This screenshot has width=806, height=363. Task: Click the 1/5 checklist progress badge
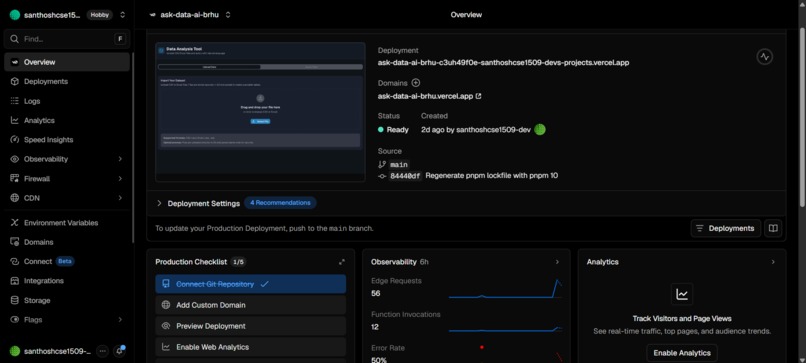click(238, 262)
